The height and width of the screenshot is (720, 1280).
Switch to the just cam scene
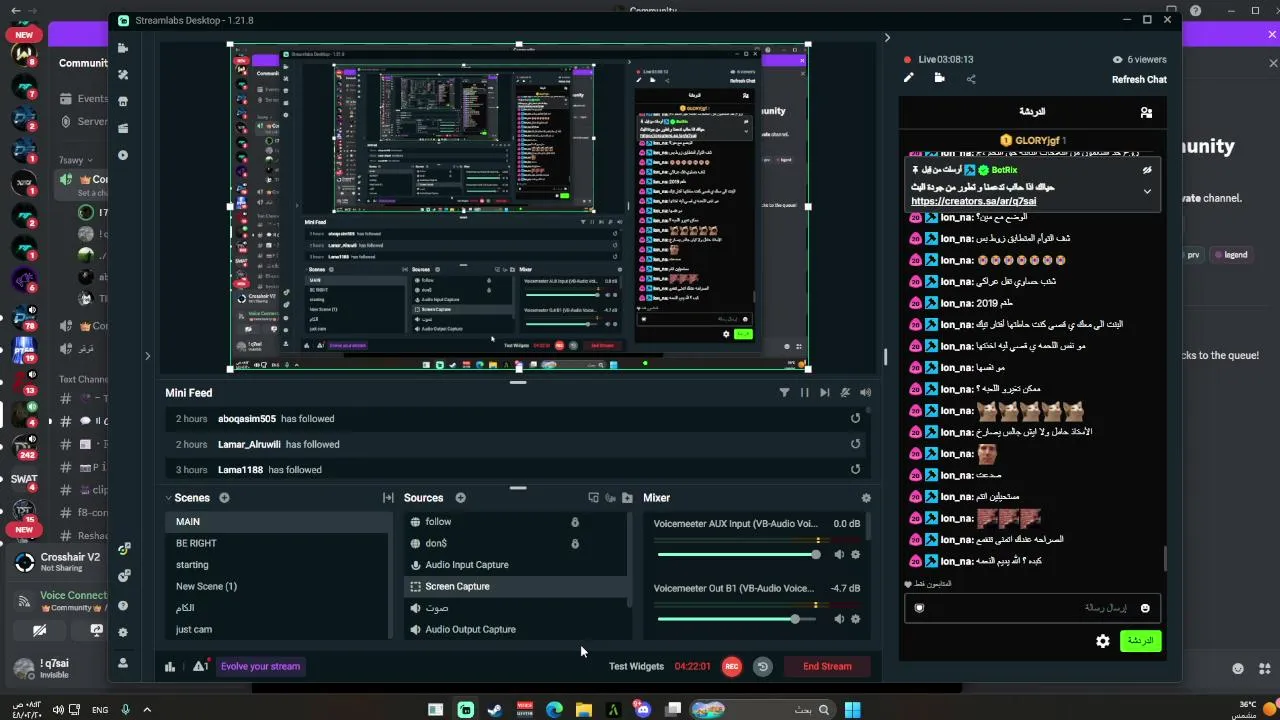[279, 629]
